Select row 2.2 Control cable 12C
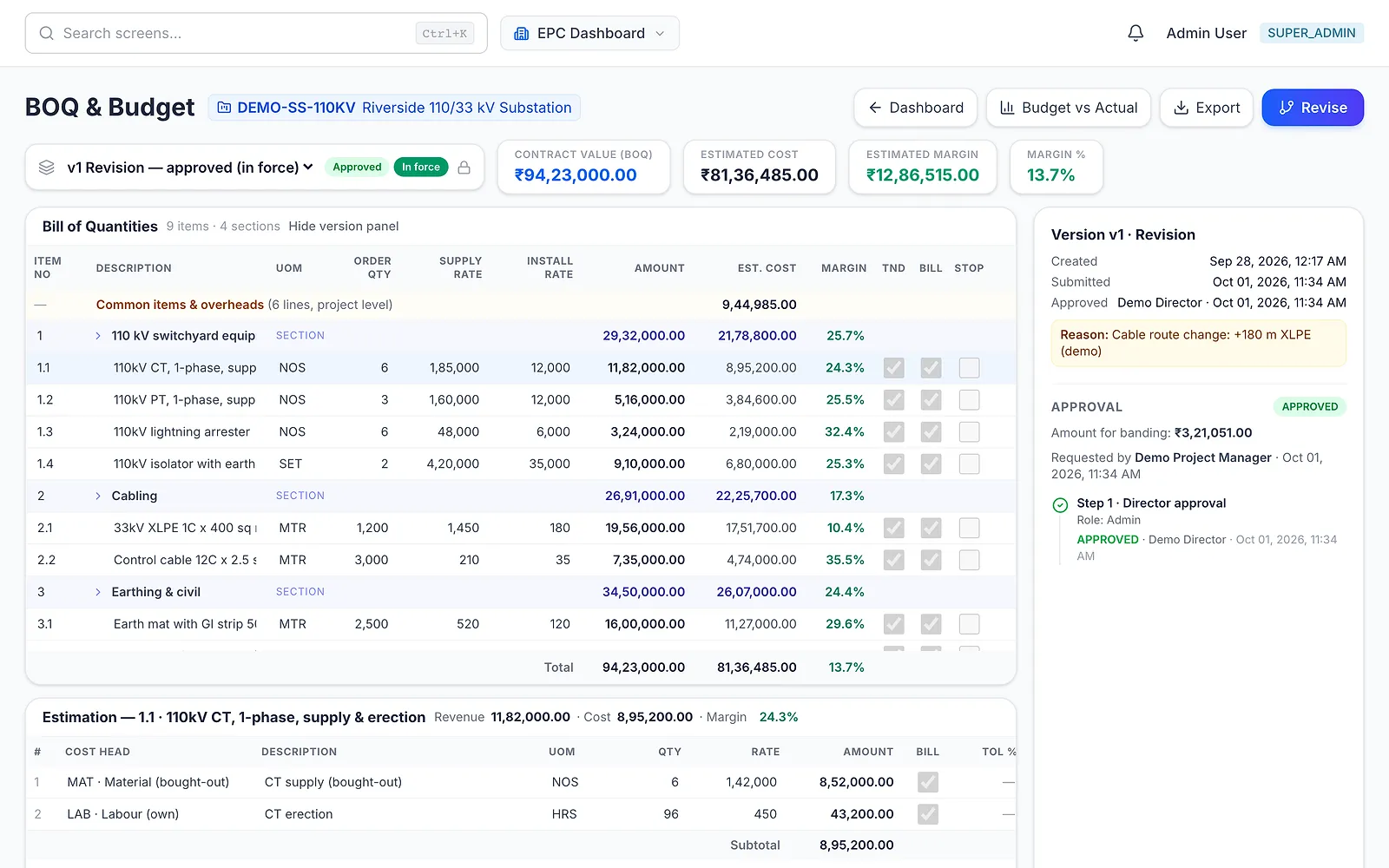Viewport: 1389px width, 868px height. 521,560
